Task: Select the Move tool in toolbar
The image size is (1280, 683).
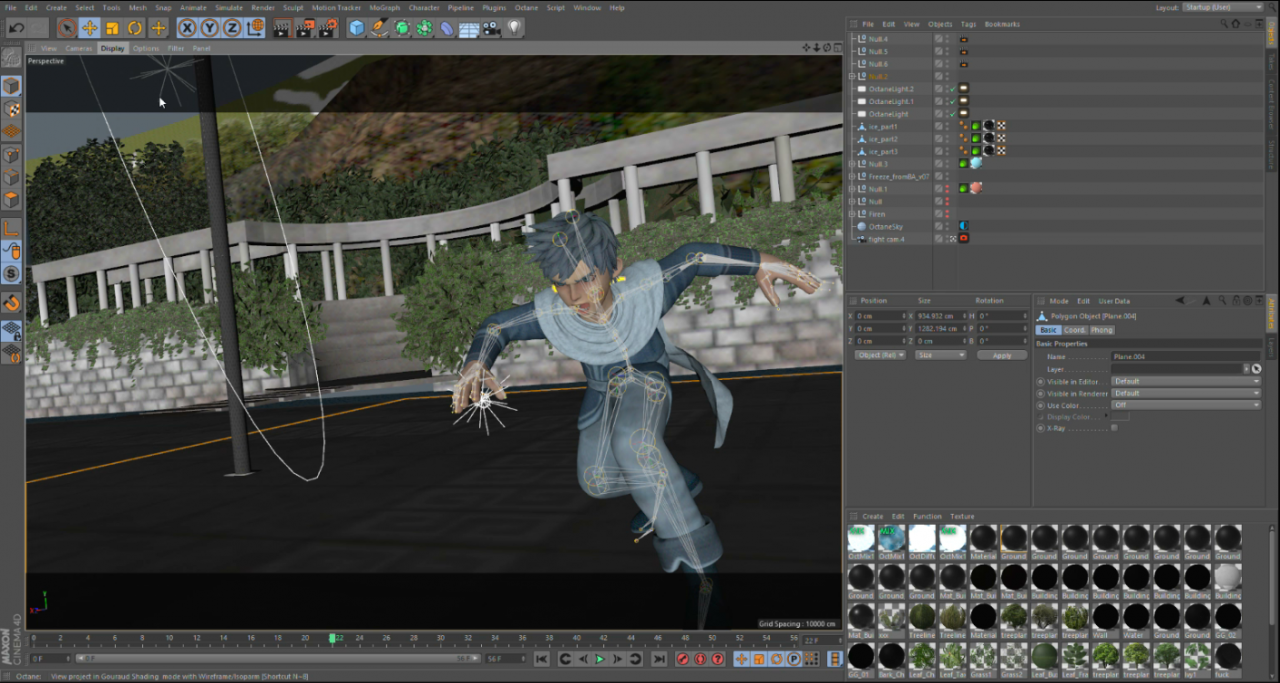Action: coord(89,28)
